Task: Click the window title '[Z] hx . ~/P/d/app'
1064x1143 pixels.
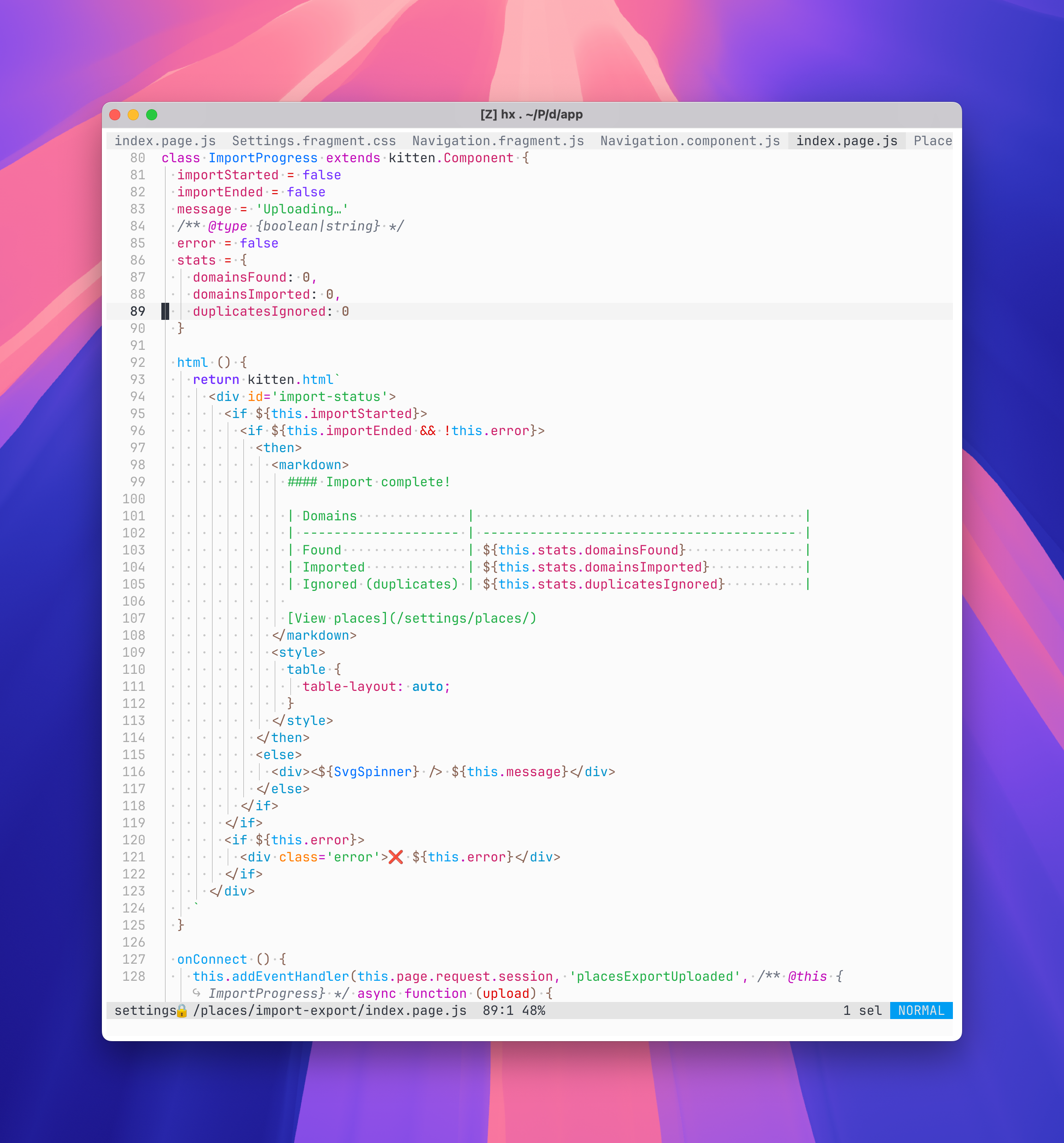Action: click(x=532, y=114)
